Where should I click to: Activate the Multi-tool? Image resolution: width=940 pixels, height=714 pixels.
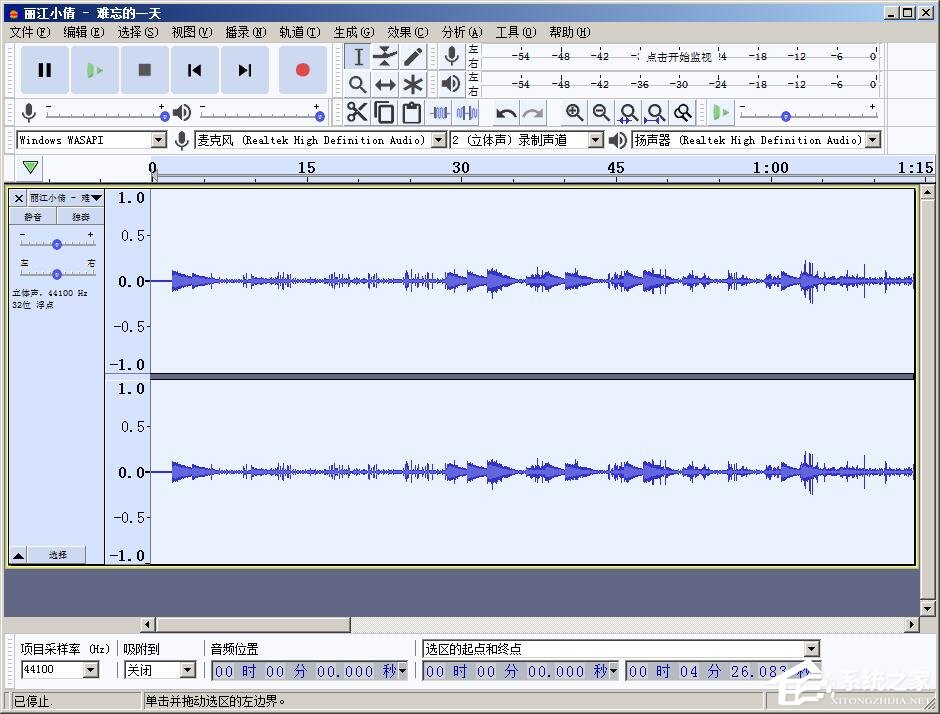pos(413,84)
